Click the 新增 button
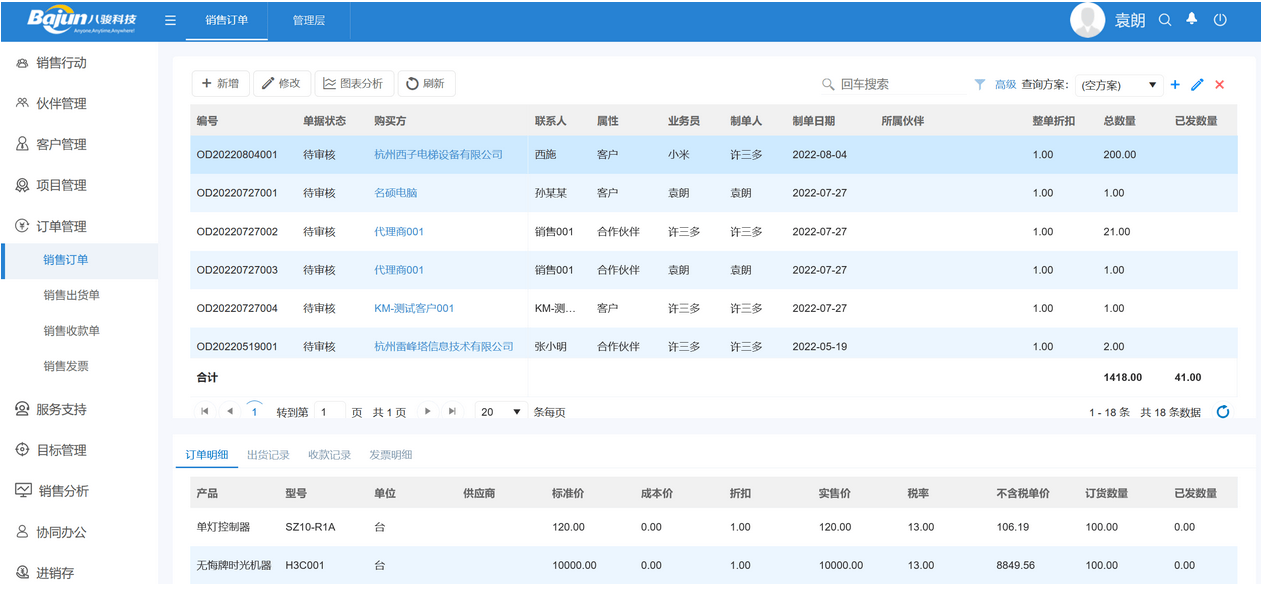This screenshot has height=600, width=1262. [x=220, y=83]
